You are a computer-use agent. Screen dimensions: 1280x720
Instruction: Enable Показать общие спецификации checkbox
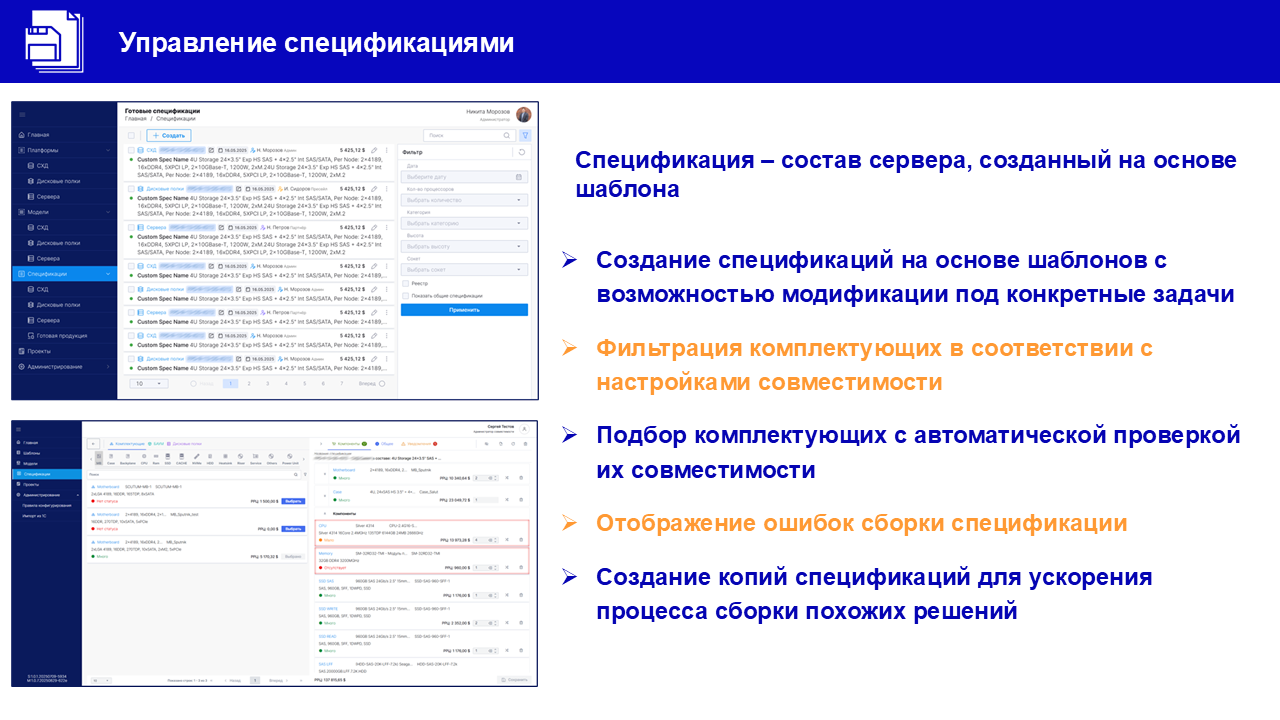click(x=406, y=295)
